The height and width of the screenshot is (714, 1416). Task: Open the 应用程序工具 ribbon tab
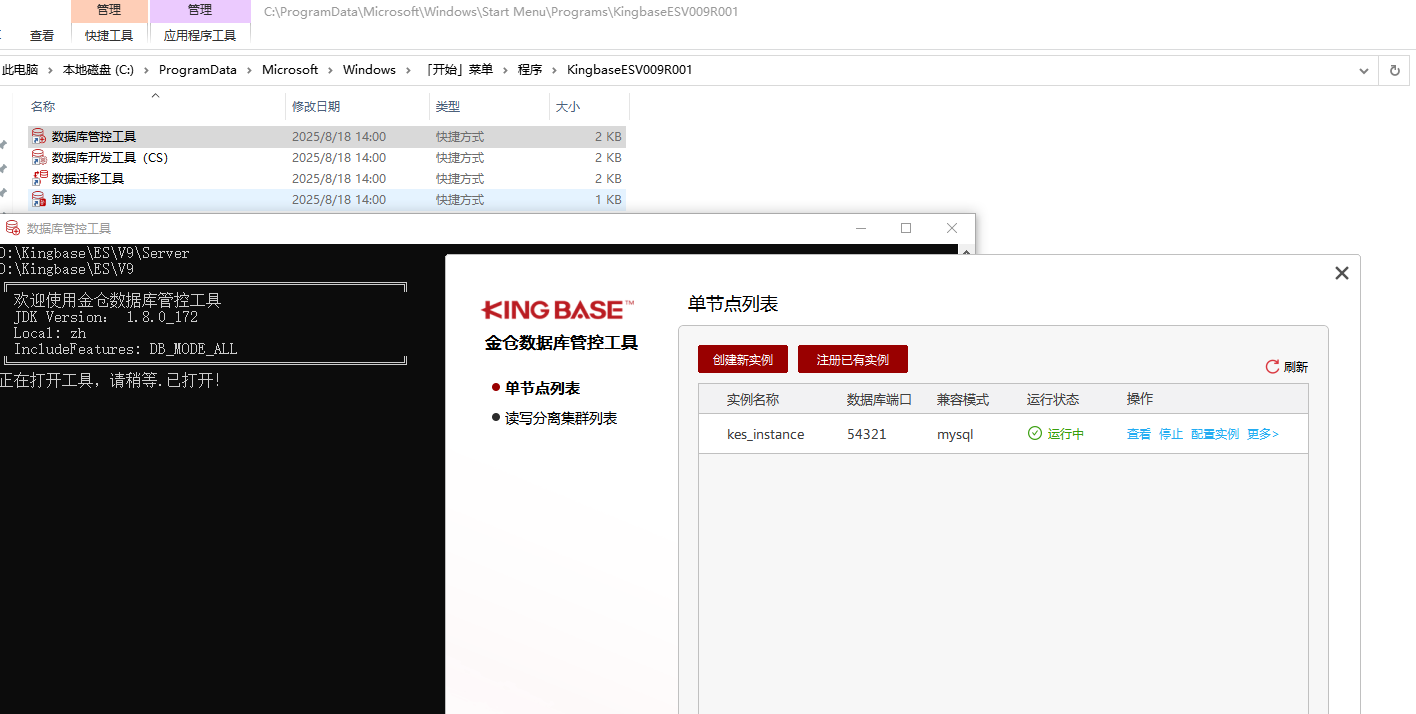click(200, 36)
